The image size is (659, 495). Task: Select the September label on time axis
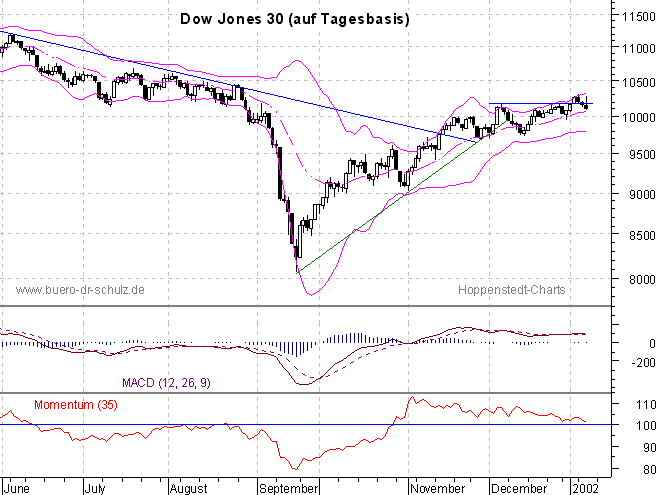tap(289, 489)
